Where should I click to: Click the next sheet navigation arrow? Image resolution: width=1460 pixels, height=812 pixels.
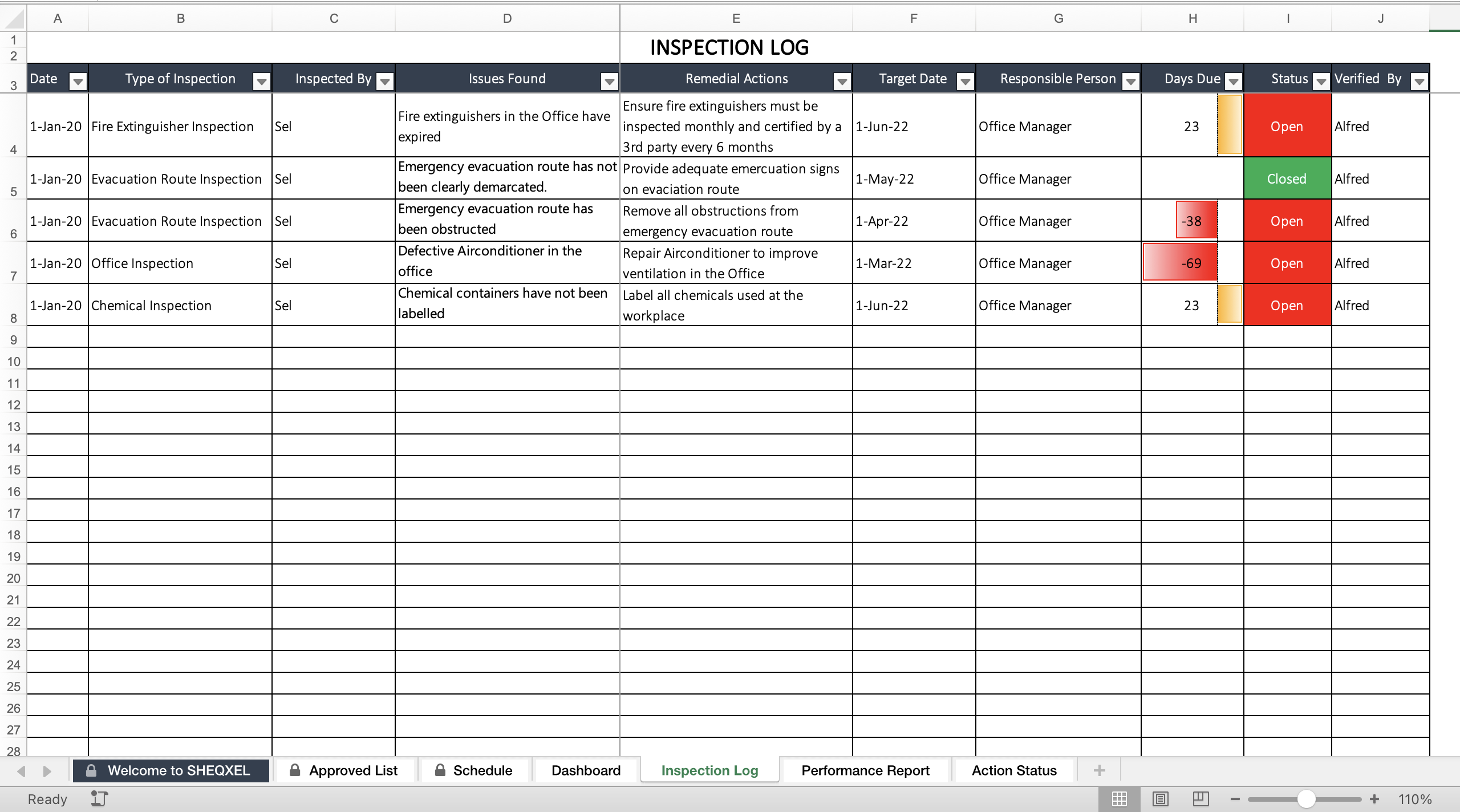click(x=47, y=771)
